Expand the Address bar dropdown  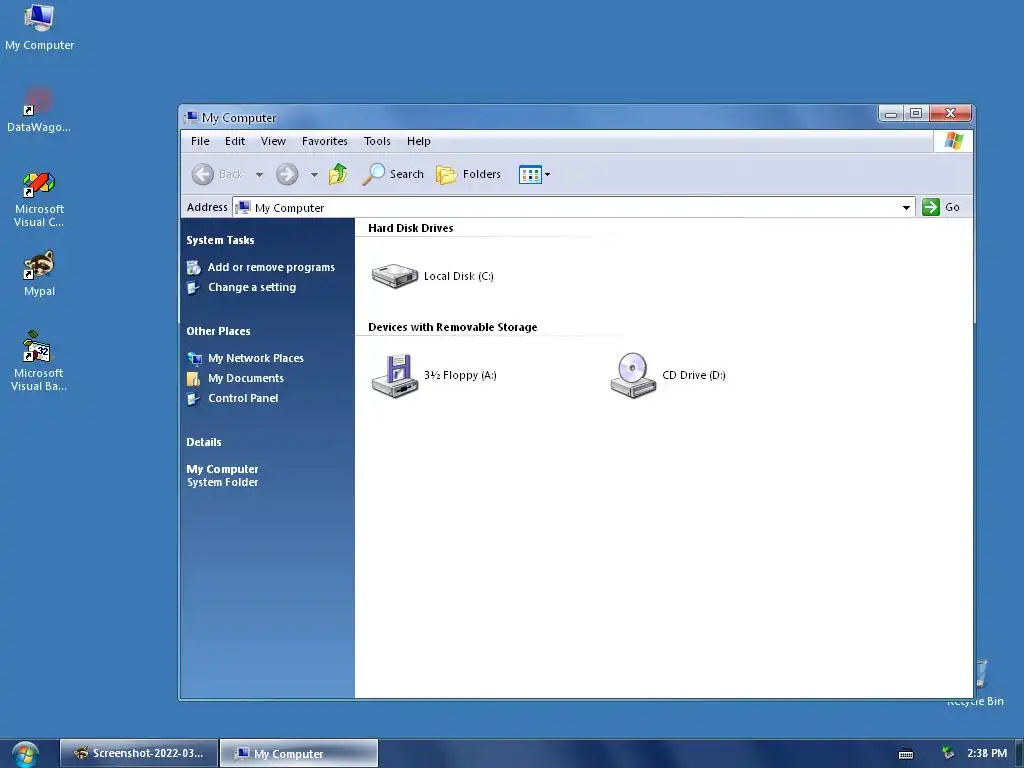(906, 208)
